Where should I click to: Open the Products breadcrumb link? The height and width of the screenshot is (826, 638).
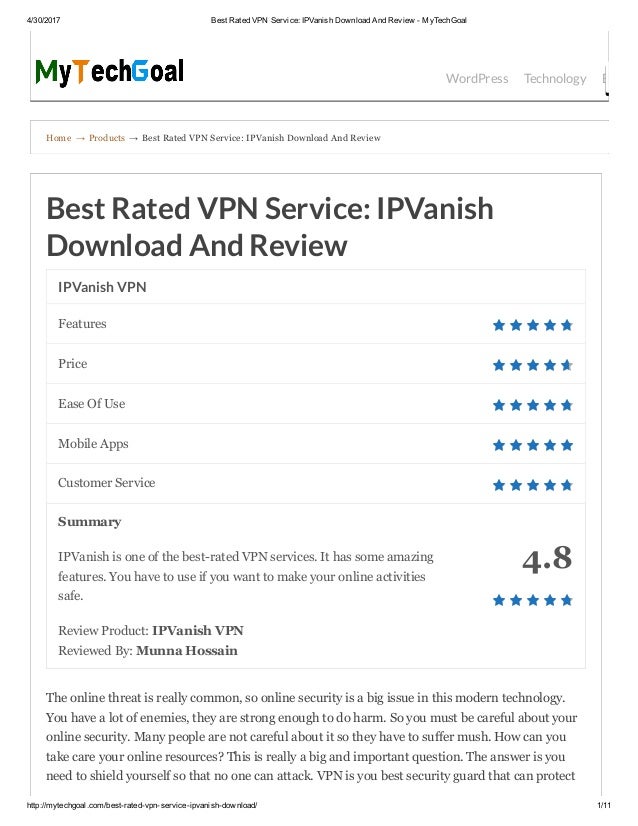coord(107,138)
